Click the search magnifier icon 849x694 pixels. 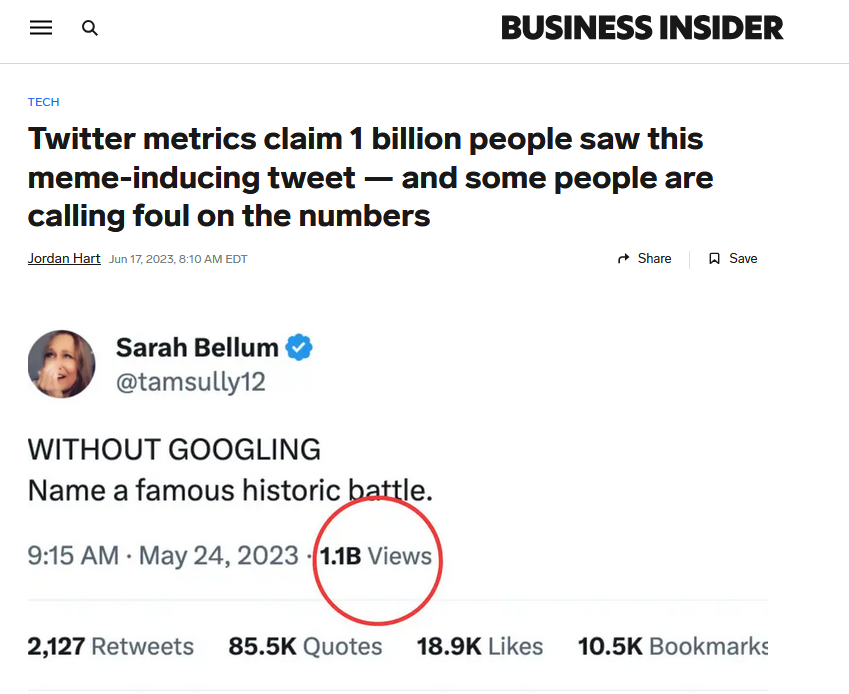90,28
